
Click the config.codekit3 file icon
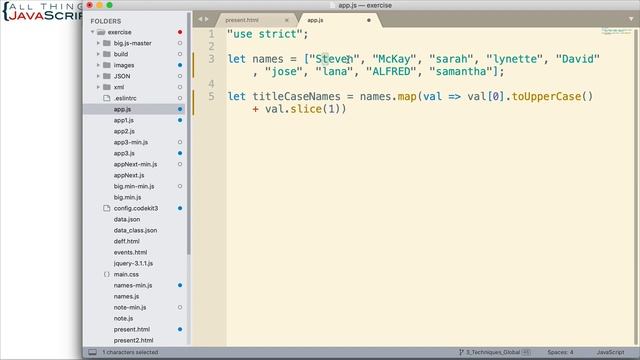107,208
